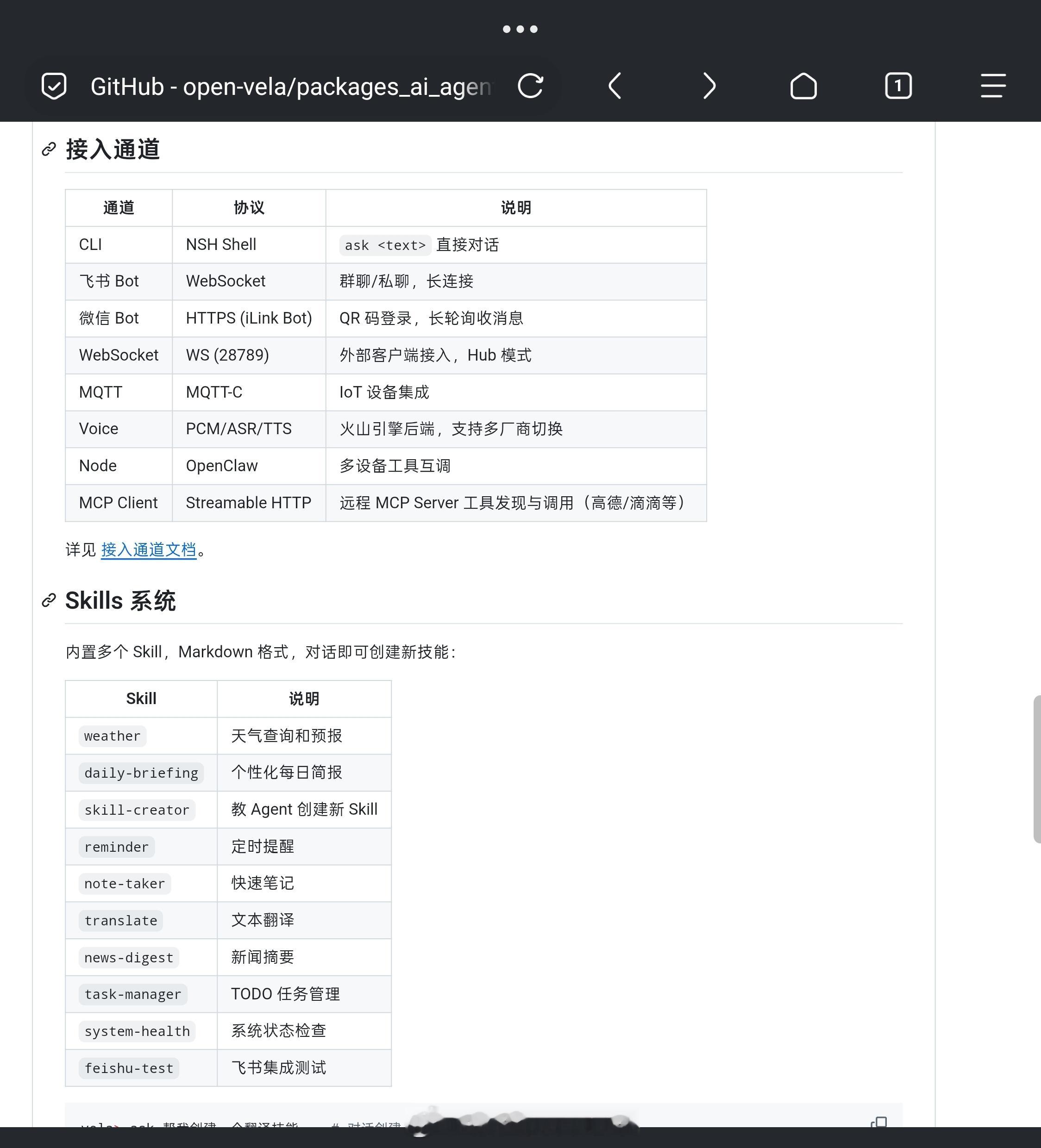Screen dimensions: 1041x1148
Task: Click the OpenClaw protocol cell
Action: 249,466
